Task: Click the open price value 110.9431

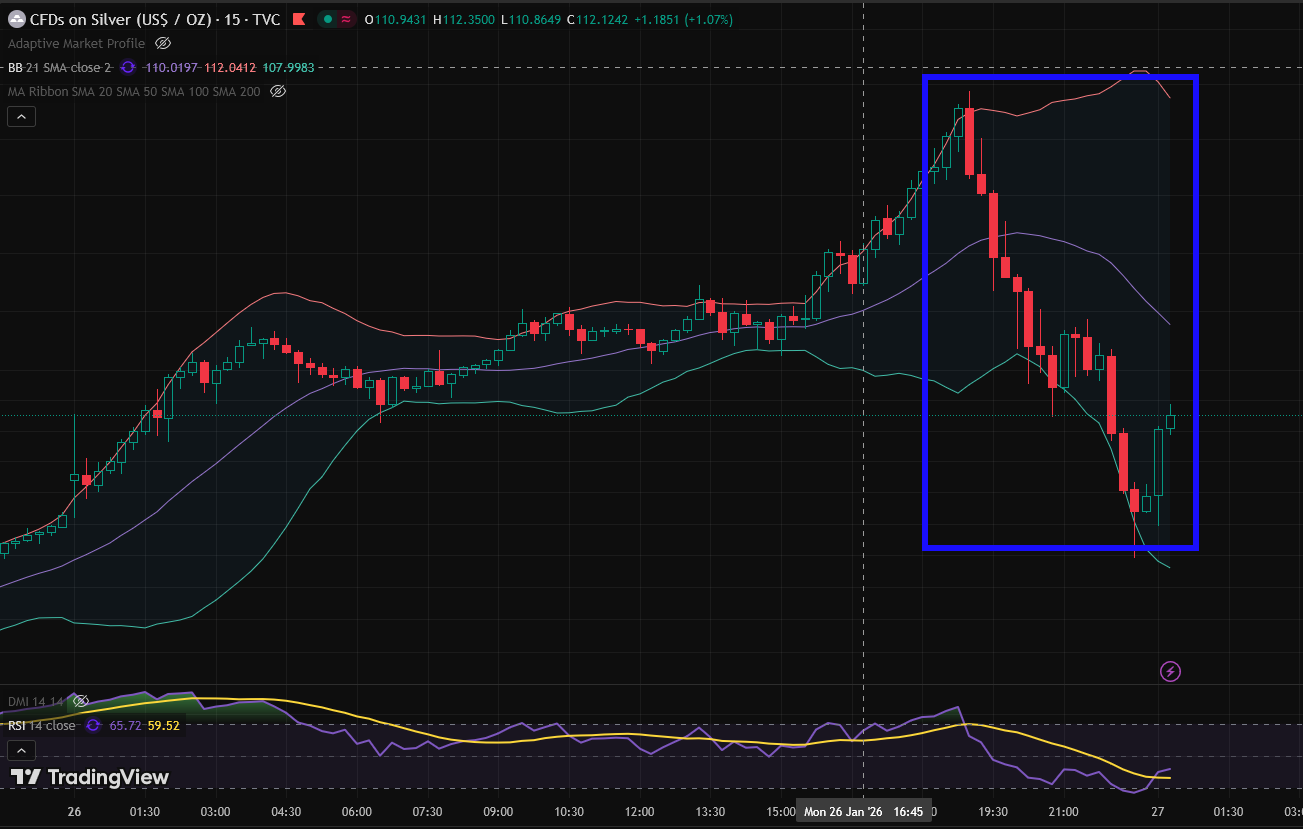Action: [402, 19]
